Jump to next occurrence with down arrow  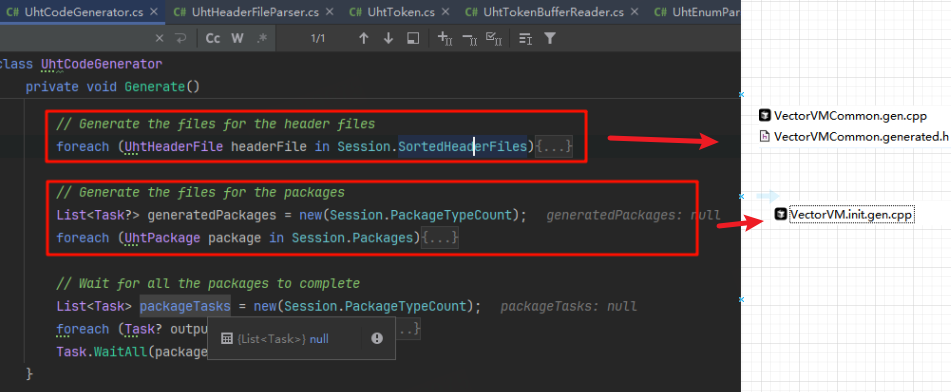[388, 38]
